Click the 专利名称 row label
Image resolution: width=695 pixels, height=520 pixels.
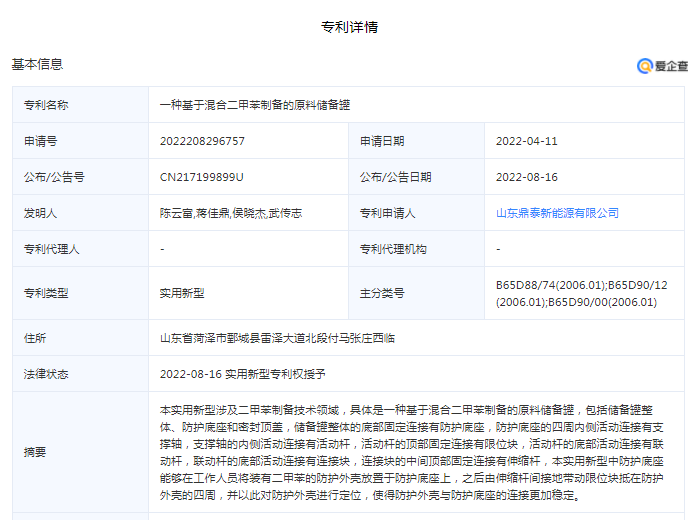46,105
